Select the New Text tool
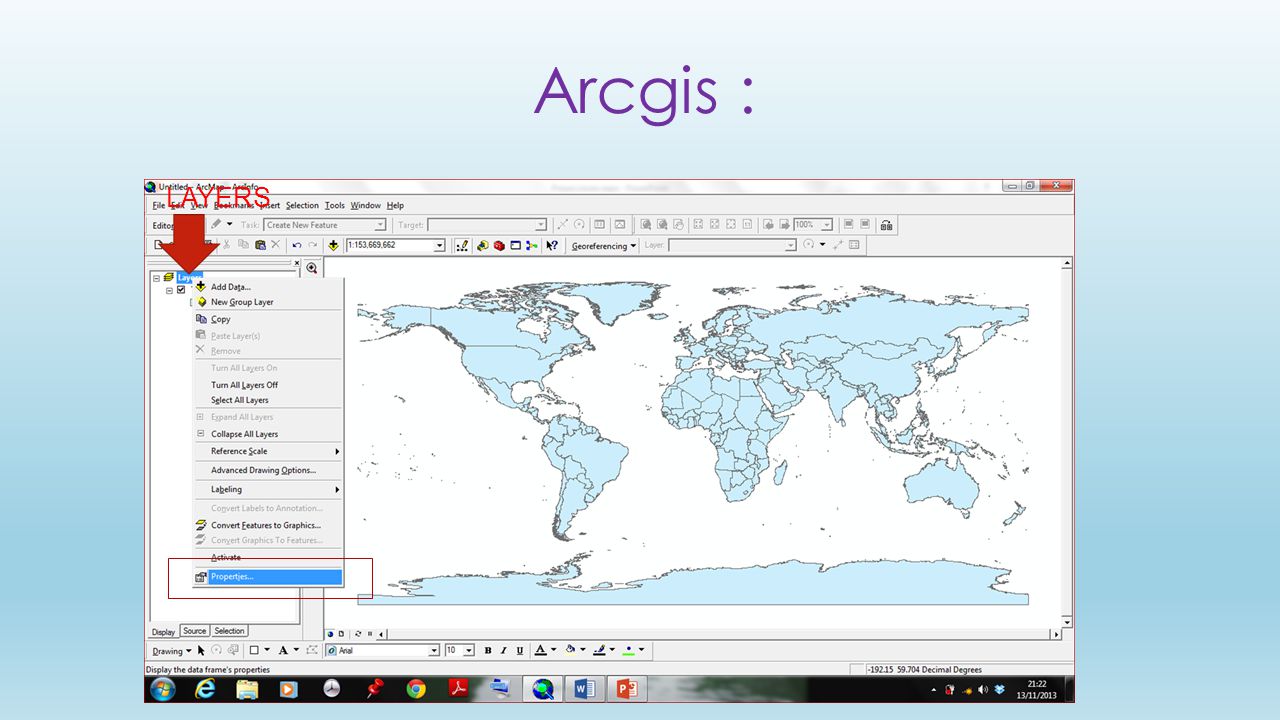This screenshot has width=1280, height=720. tap(282, 650)
